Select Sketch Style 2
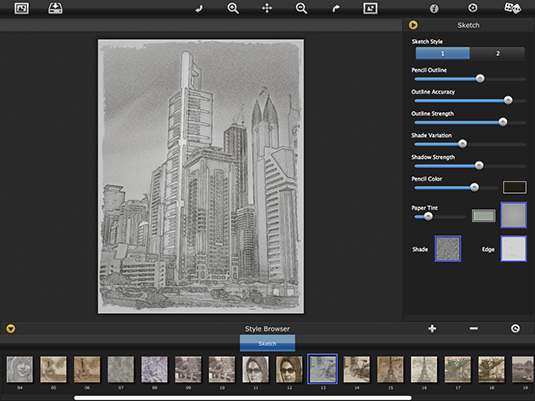The height and width of the screenshot is (401, 535). [497, 53]
